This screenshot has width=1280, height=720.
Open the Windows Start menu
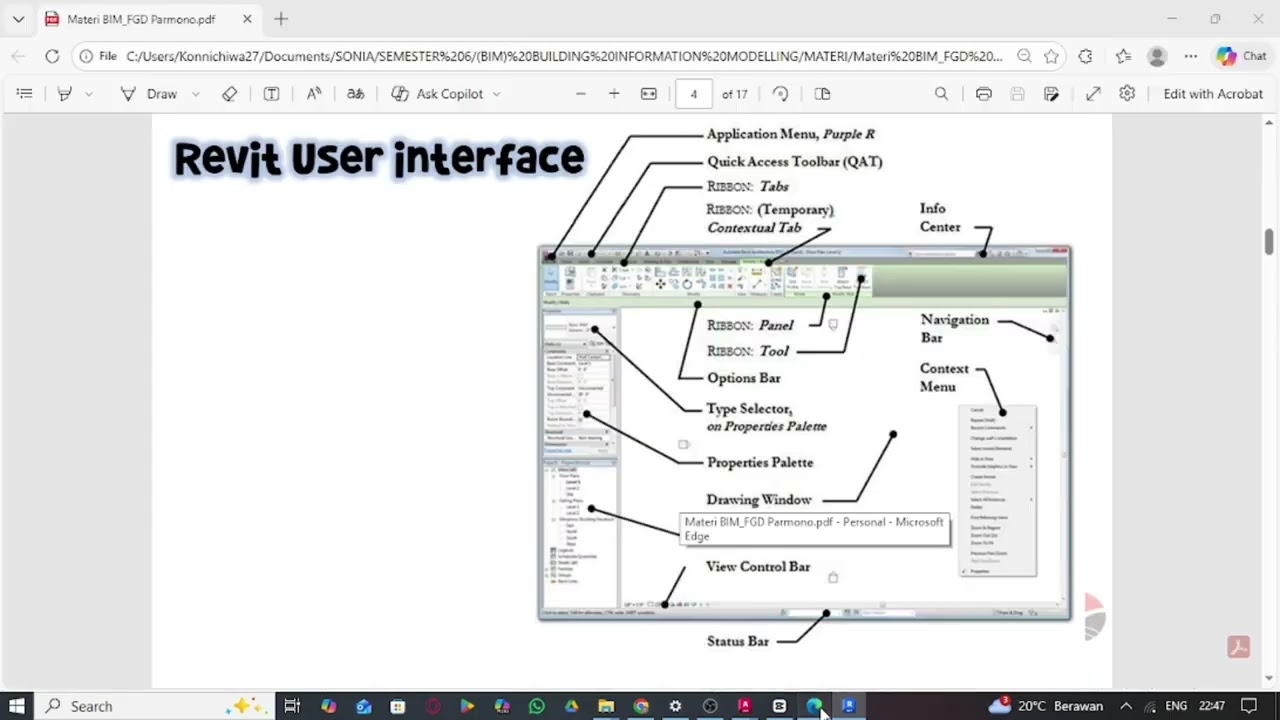(16, 706)
